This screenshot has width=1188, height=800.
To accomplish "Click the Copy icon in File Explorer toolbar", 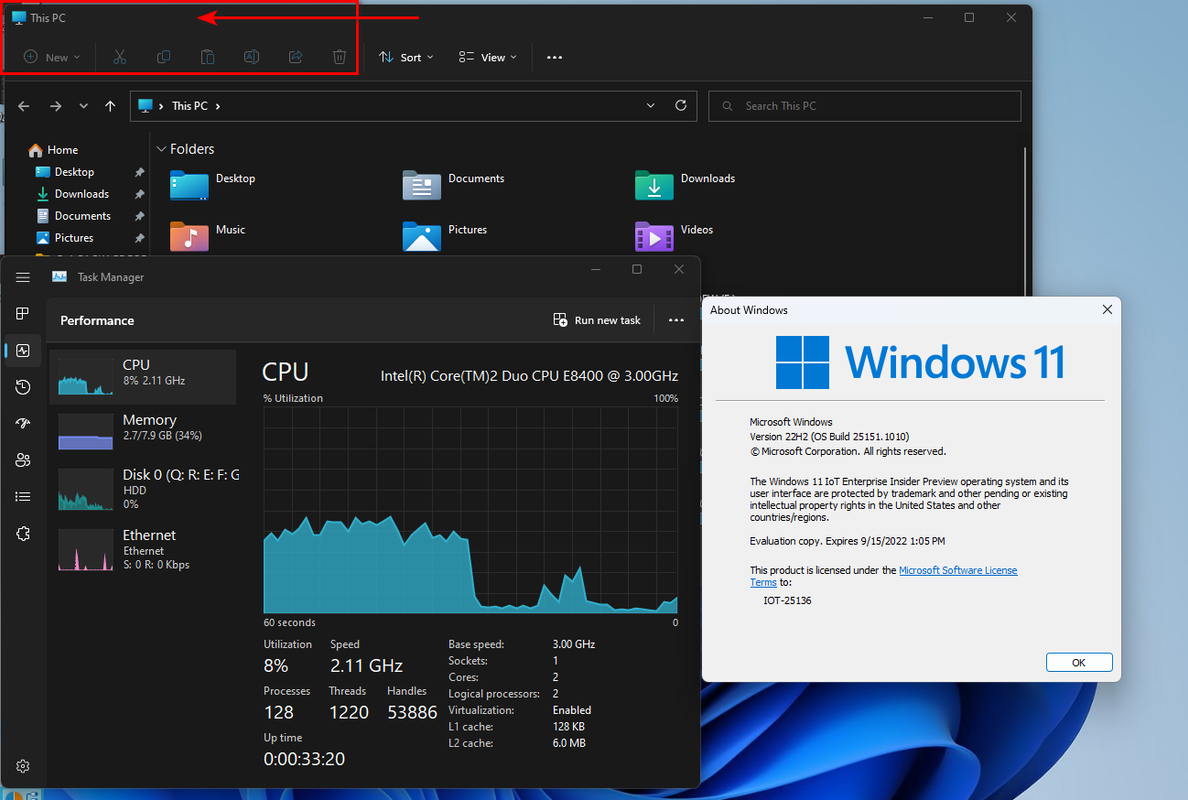I will 164,57.
